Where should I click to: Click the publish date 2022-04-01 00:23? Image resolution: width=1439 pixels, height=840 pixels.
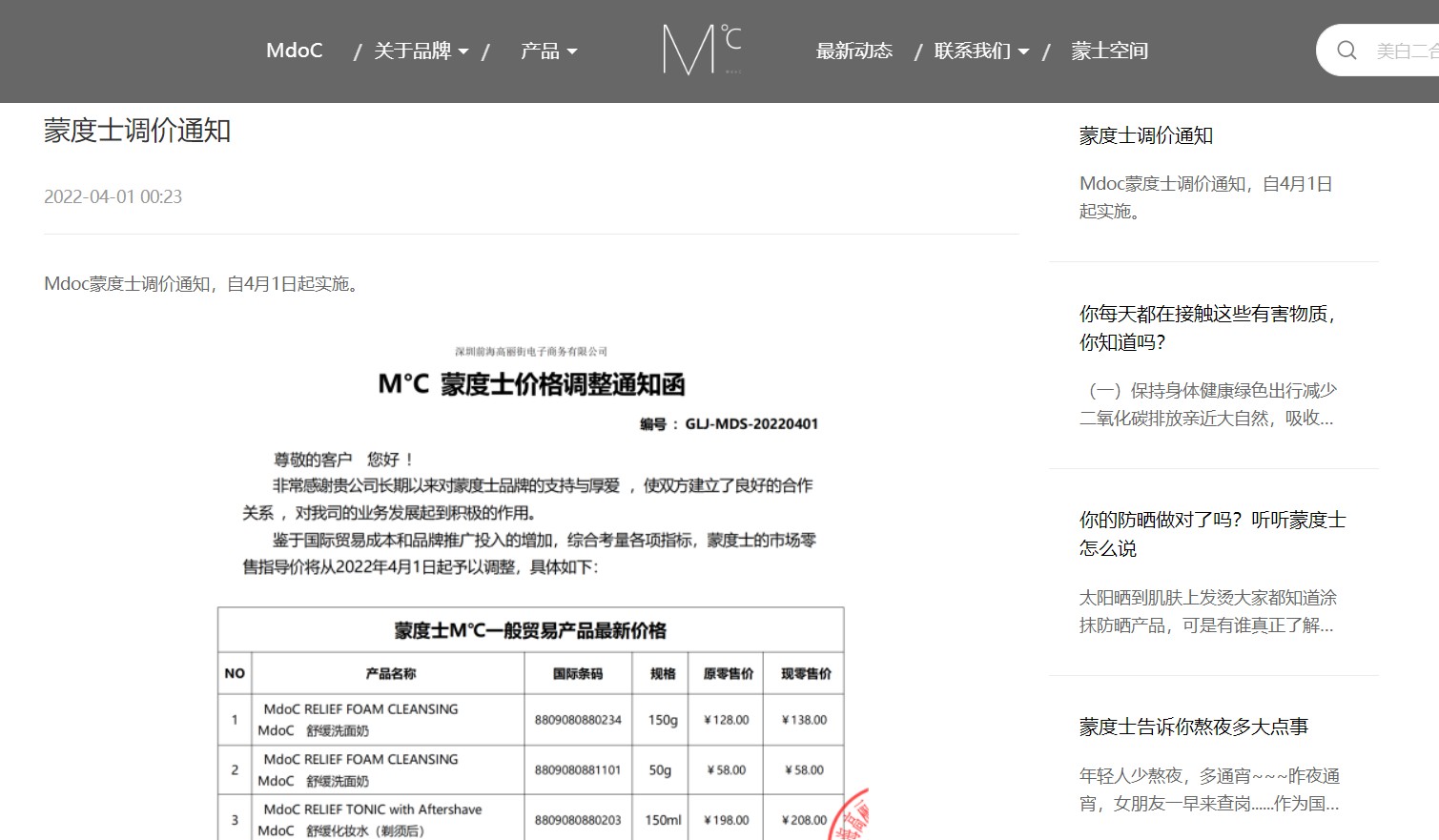pos(113,196)
